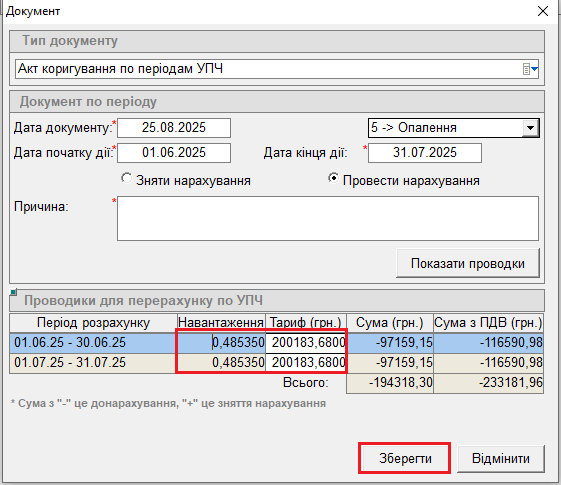Open document type list icon
561x485 pixels.
coord(530,69)
